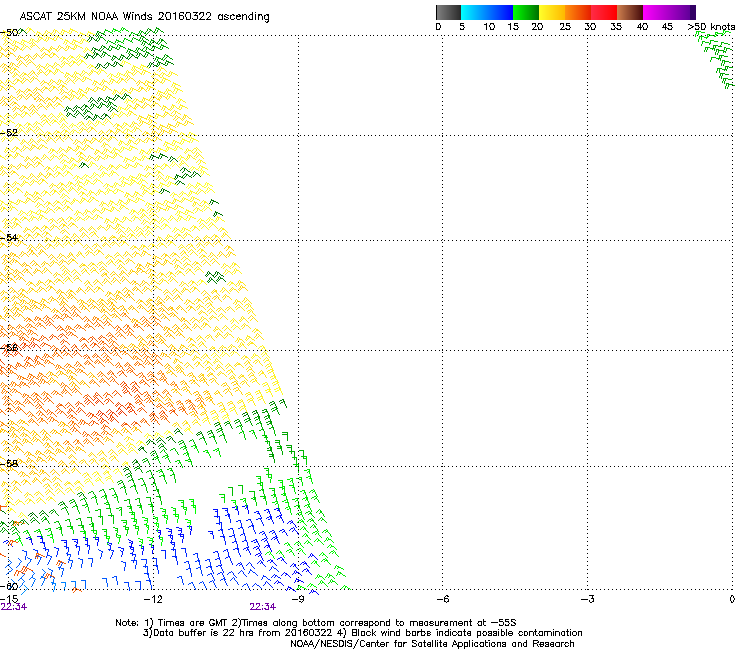Click the longitude label -9
Viewport: 740px width, 650px height.
(298, 599)
